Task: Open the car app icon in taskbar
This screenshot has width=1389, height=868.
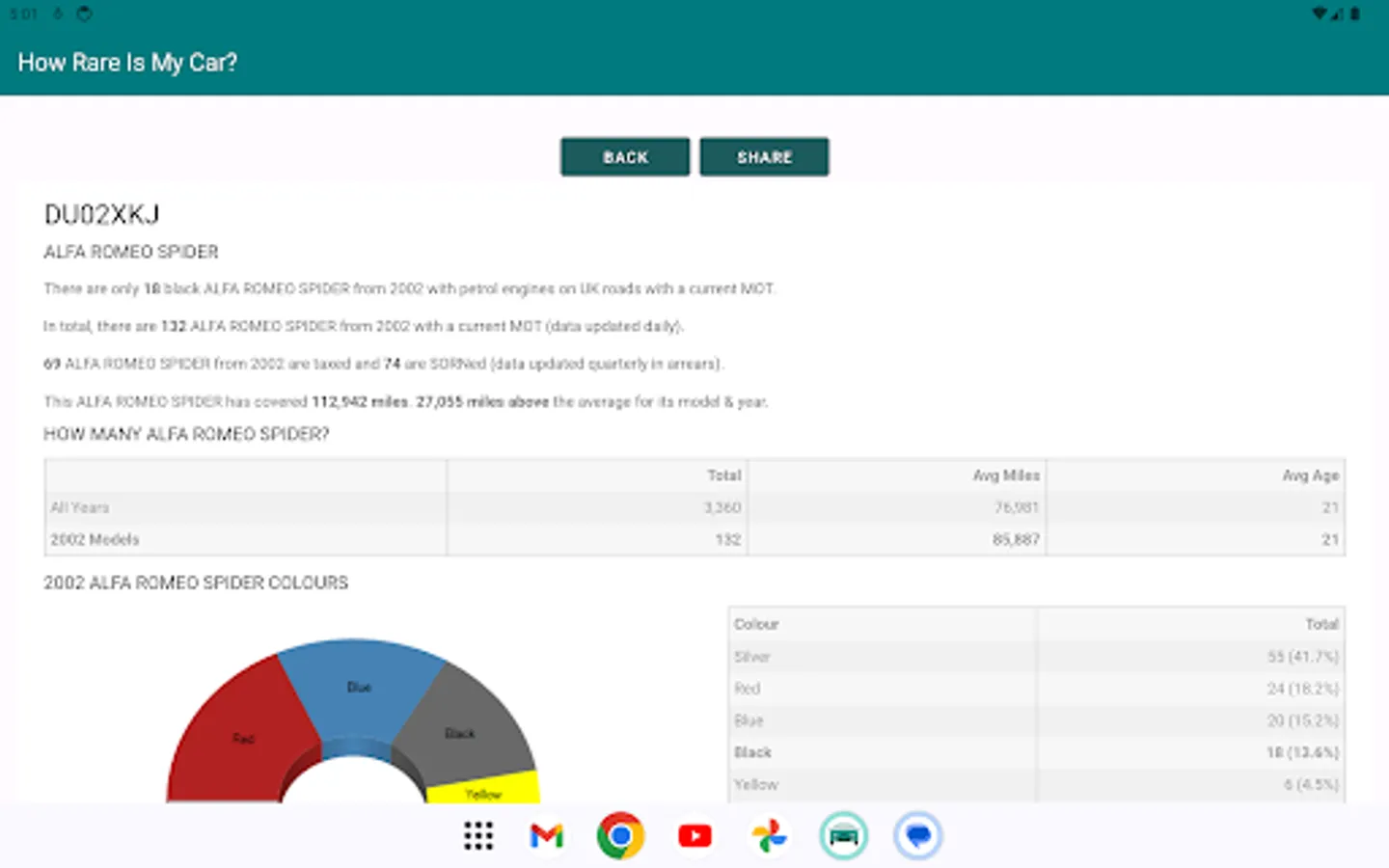Action: 843,835
